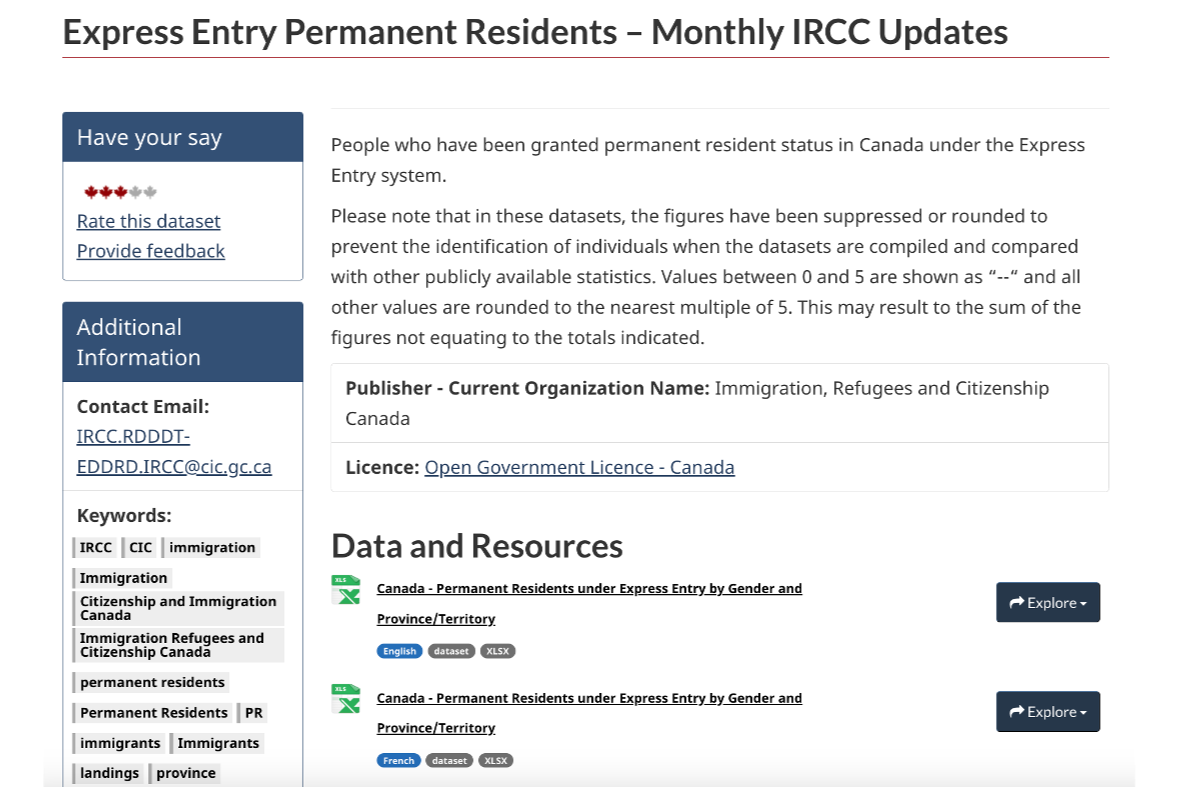Viewport: 1179px width, 788px height.
Task: Open the Provide feedback link
Action: coord(150,251)
